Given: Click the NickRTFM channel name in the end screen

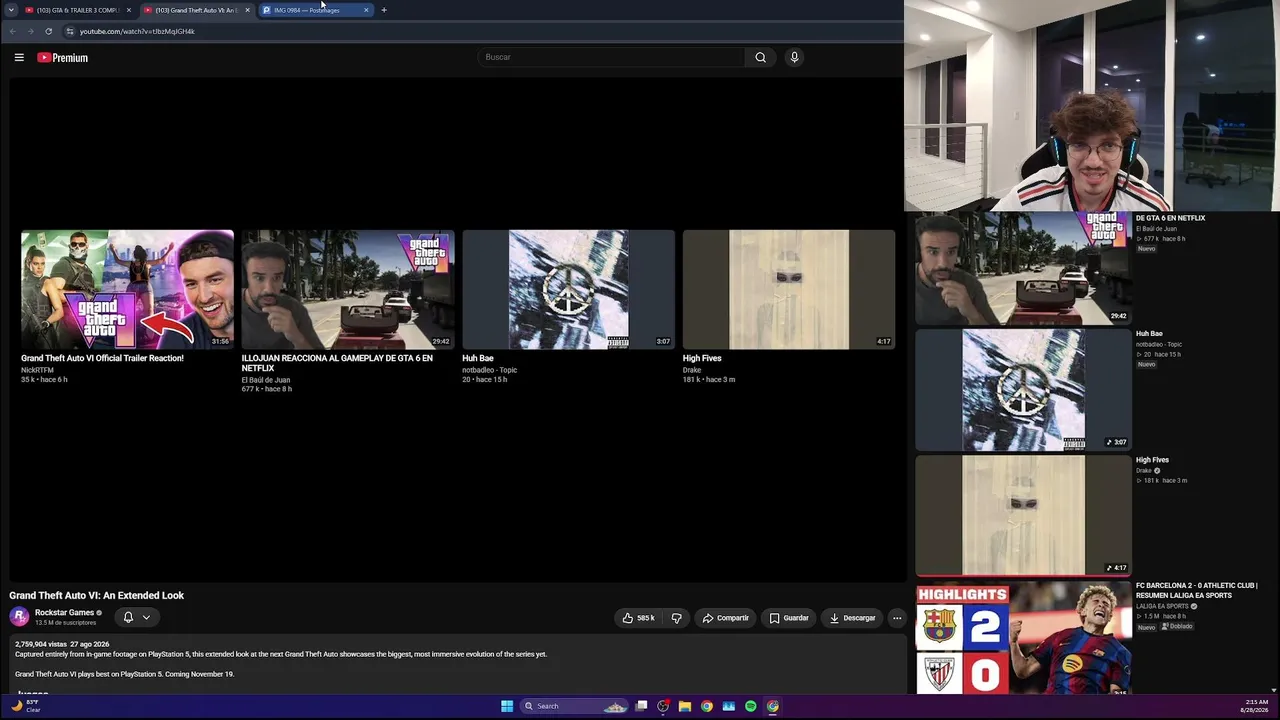Looking at the screenshot, I should click(x=37, y=370).
